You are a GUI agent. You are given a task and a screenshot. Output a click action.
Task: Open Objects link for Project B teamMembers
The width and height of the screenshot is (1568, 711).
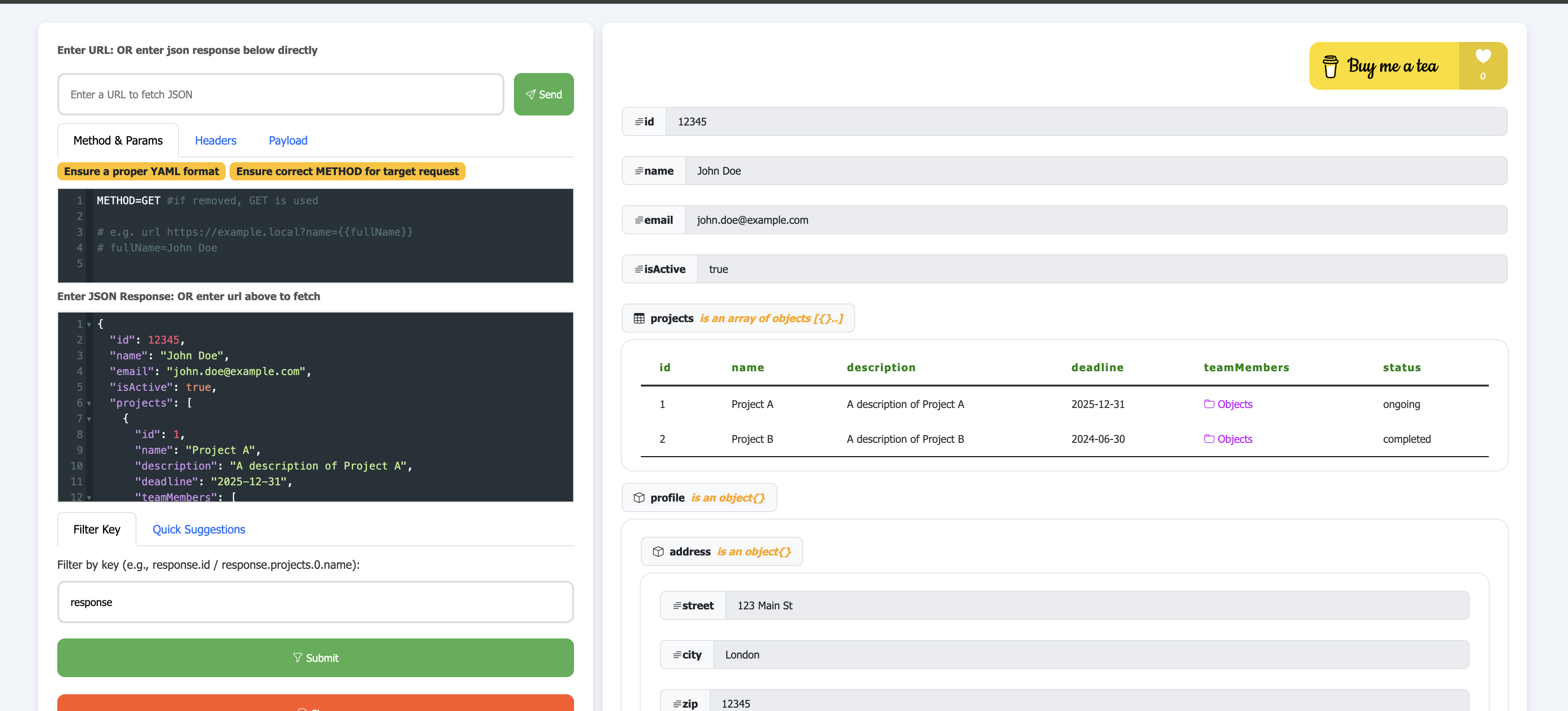tap(1228, 439)
